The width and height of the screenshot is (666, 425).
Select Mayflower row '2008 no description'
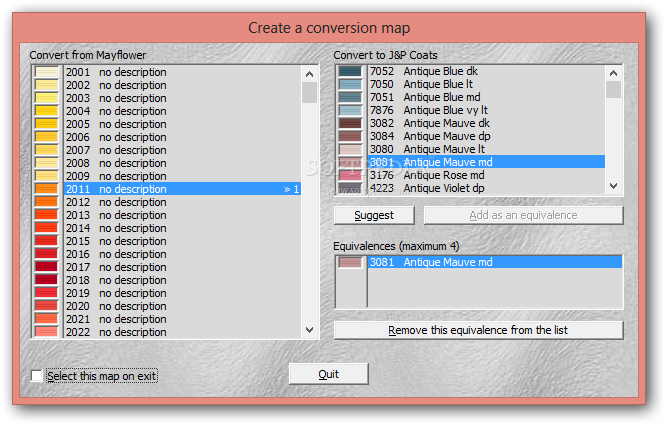pyautogui.click(x=183, y=163)
